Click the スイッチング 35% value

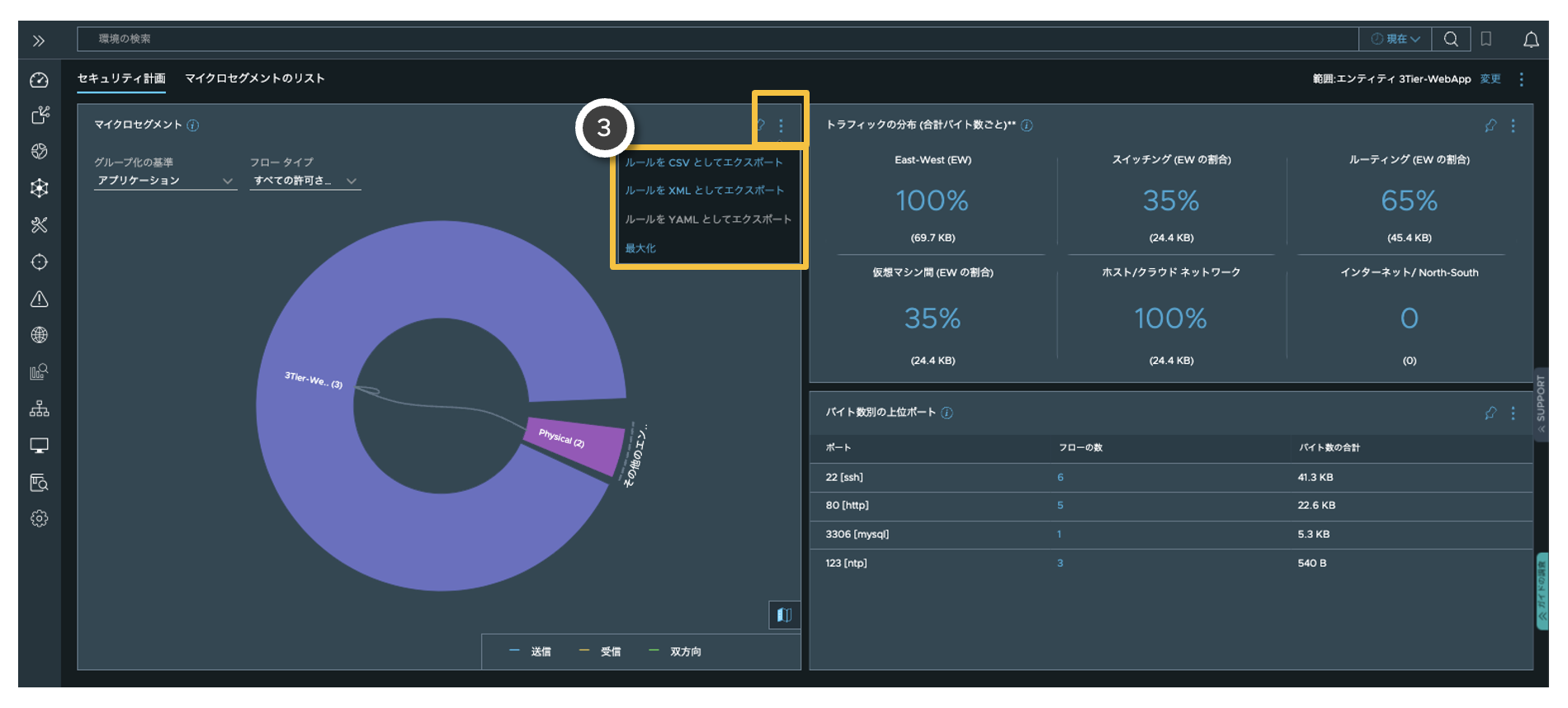tap(1171, 201)
